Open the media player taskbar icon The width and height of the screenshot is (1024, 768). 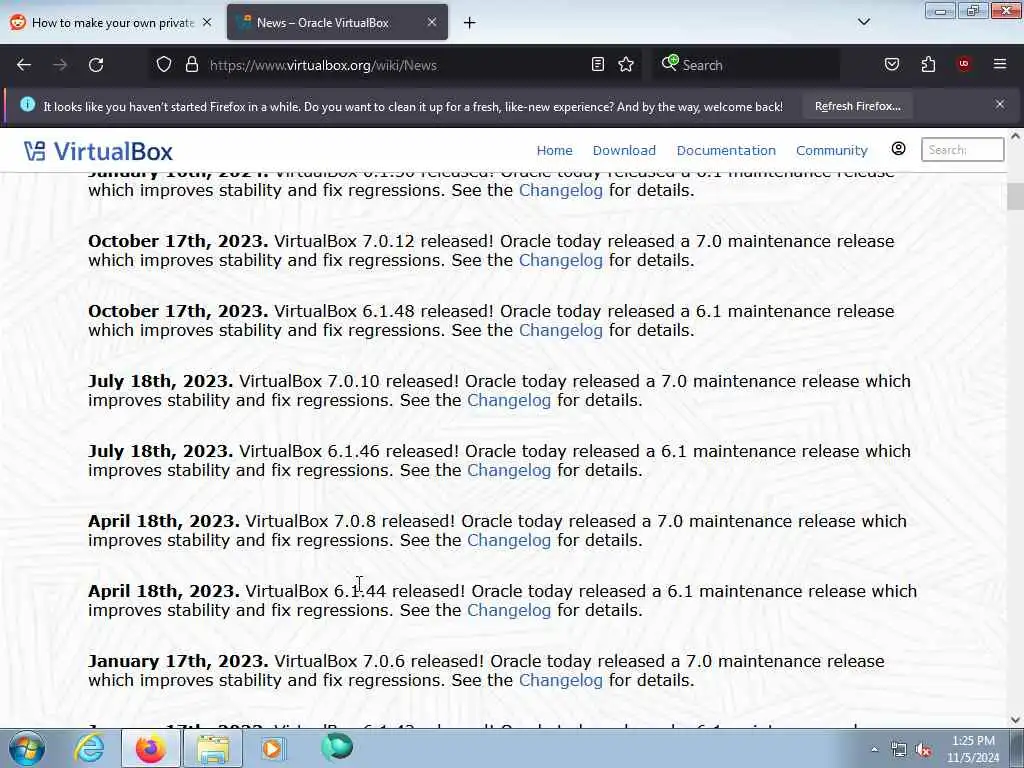pyautogui.click(x=272, y=748)
